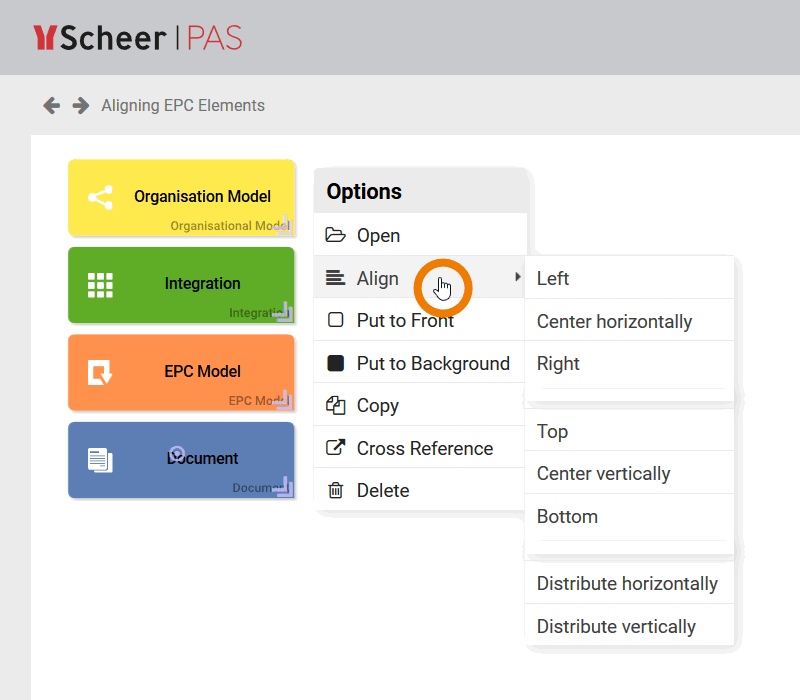Click the trash icon beside Delete
The height and width of the screenshot is (700, 800).
[x=336, y=490]
